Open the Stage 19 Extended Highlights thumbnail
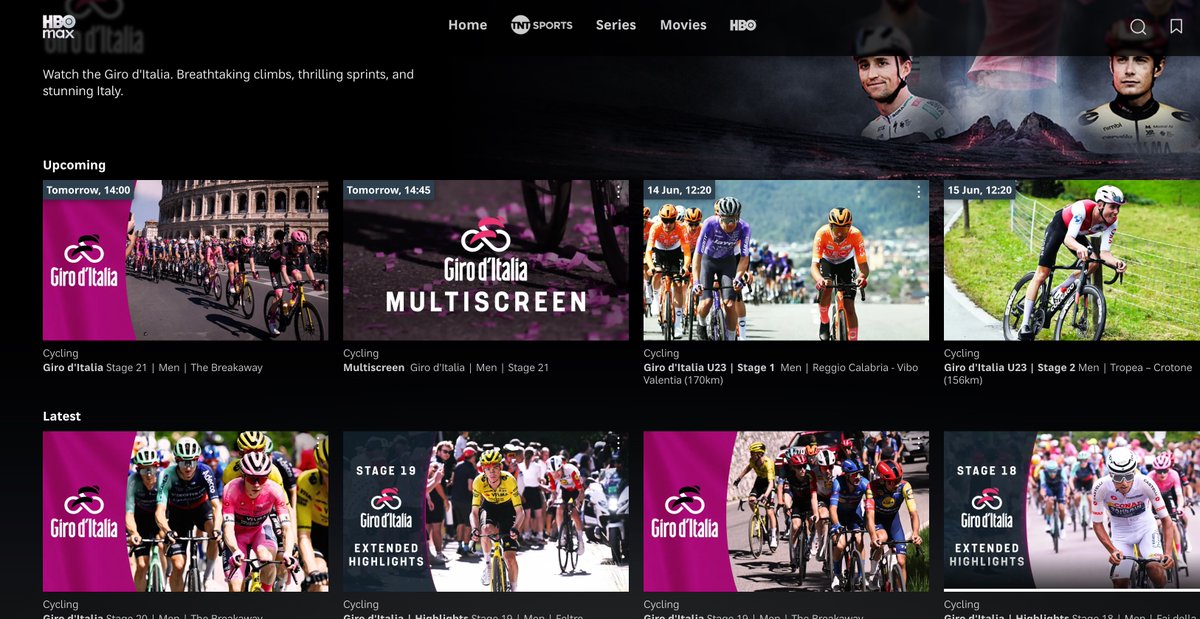 pyautogui.click(x=486, y=511)
